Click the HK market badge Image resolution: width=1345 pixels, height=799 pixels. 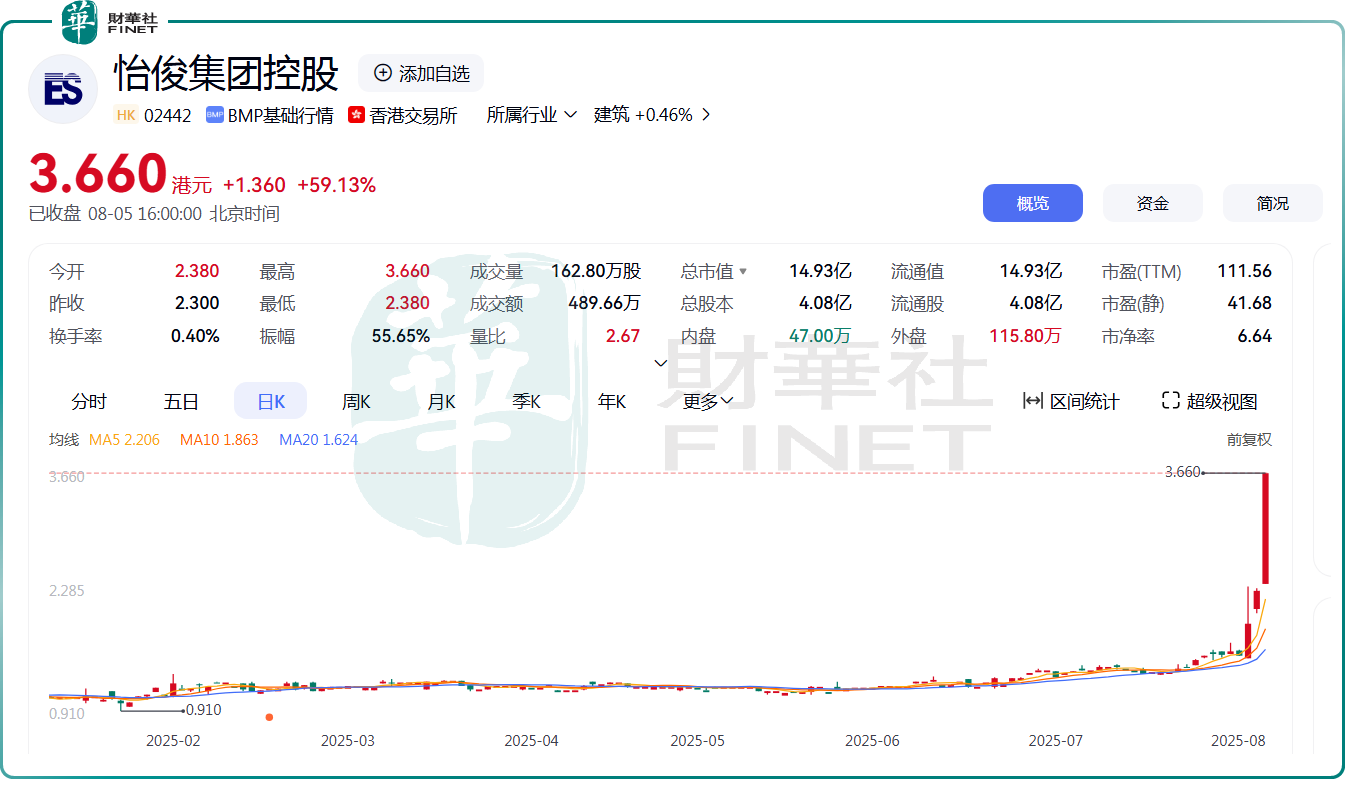click(x=126, y=115)
